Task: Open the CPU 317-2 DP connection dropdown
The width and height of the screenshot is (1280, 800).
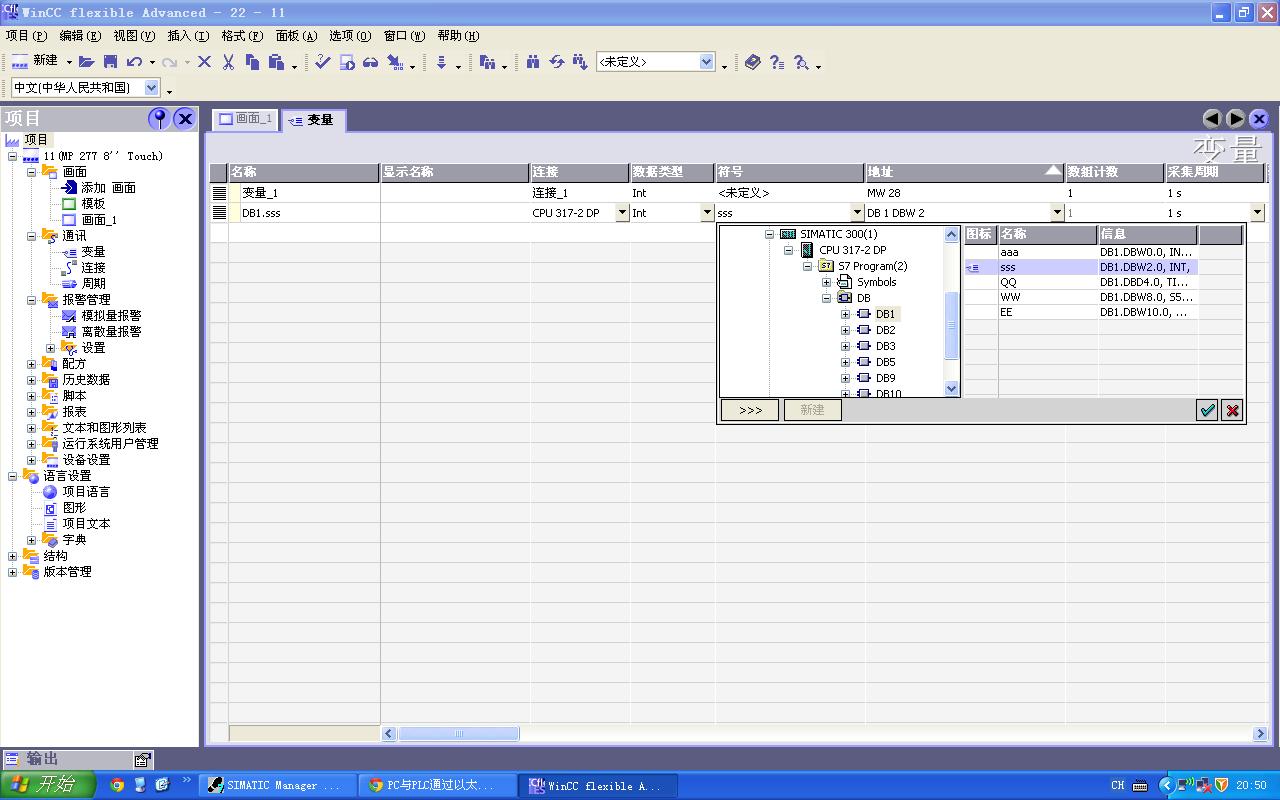Action: pyautogui.click(x=622, y=213)
